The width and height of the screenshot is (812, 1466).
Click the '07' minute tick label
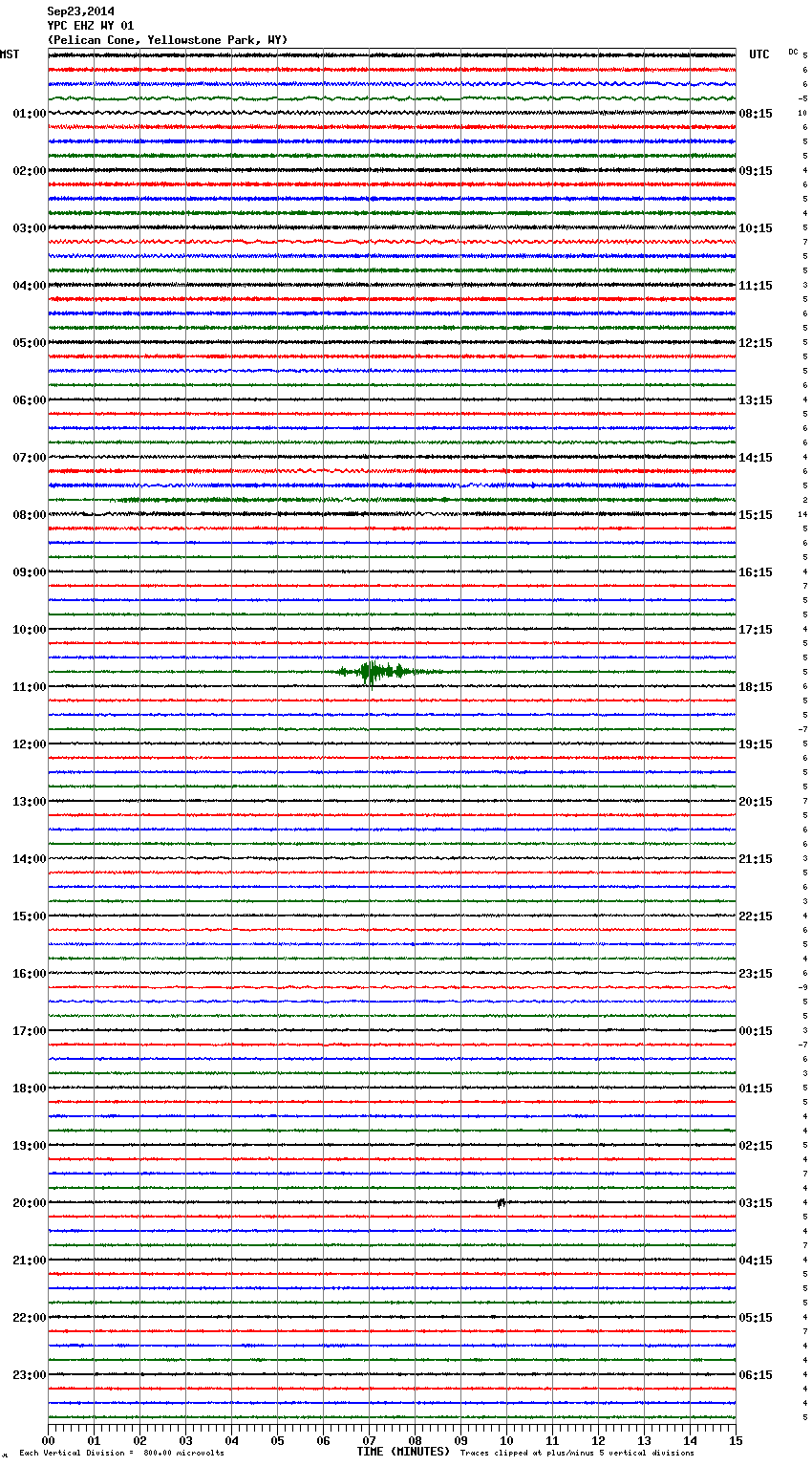[x=369, y=1440]
